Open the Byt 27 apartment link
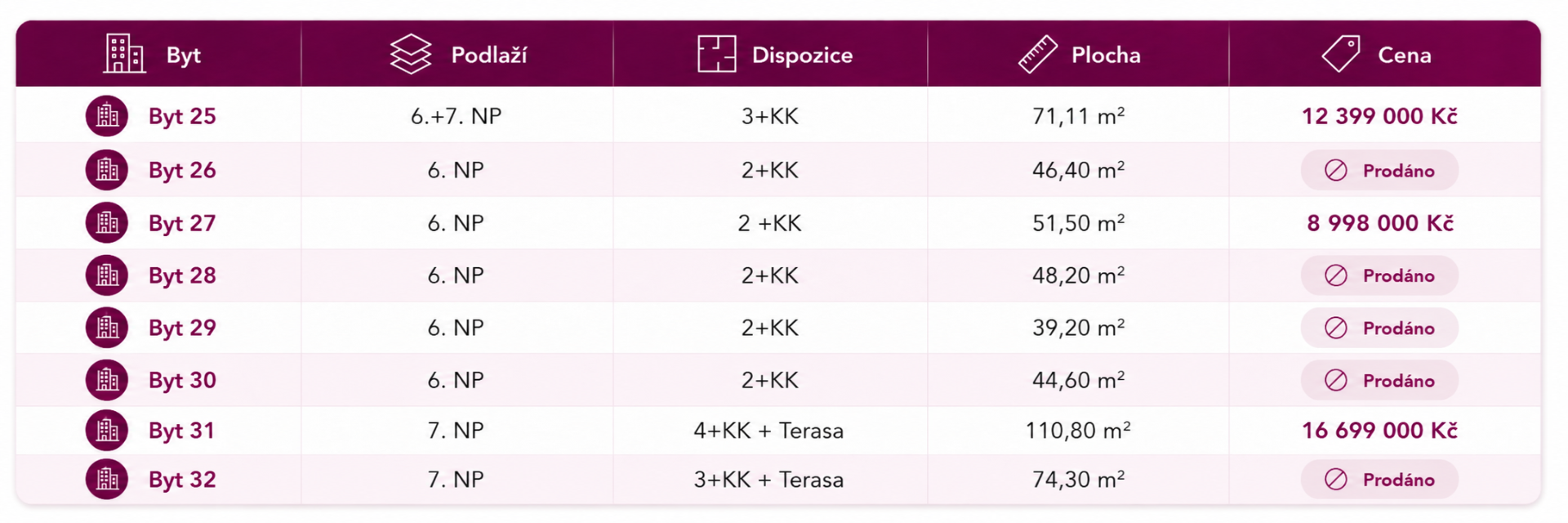The height and width of the screenshot is (523, 1568). point(182,223)
